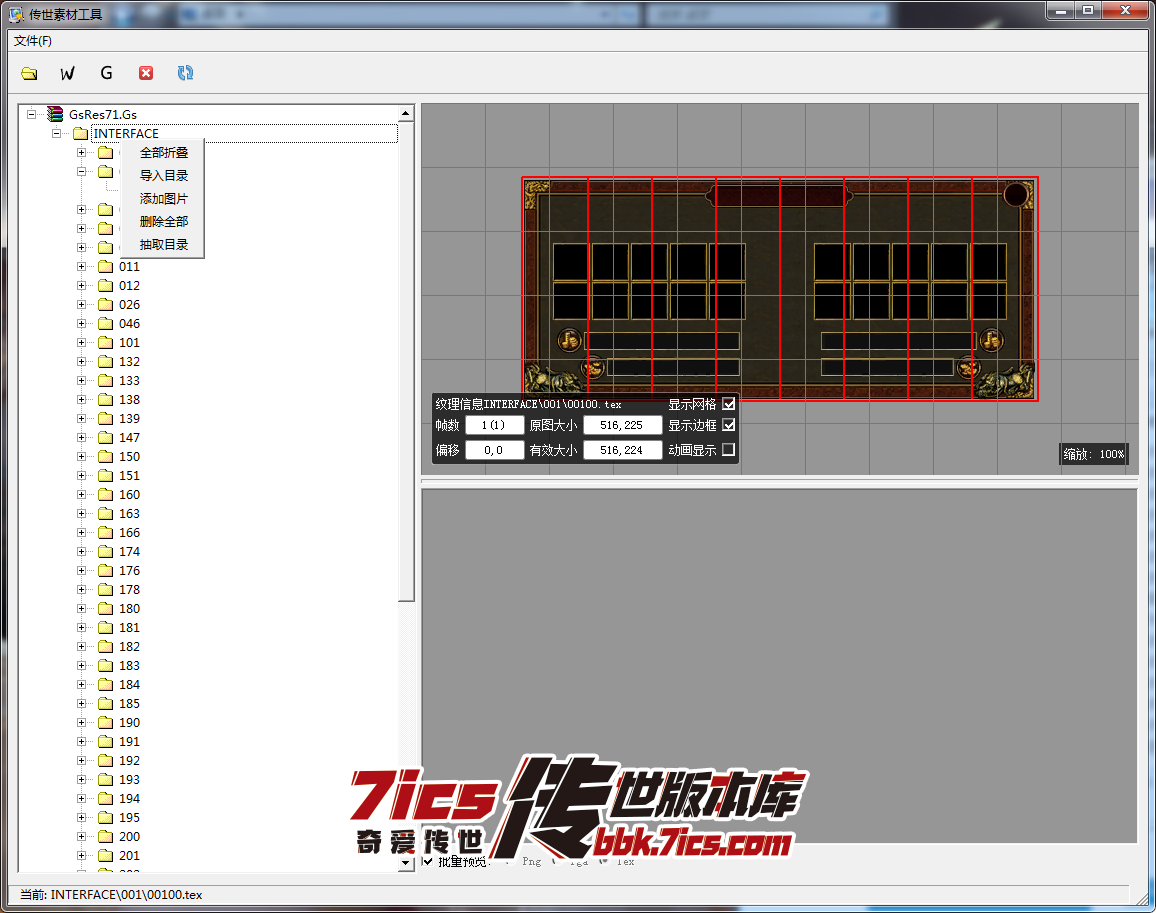1156x913 pixels.
Task: Click the blue refresh toolbar icon
Action: tap(185, 73)
